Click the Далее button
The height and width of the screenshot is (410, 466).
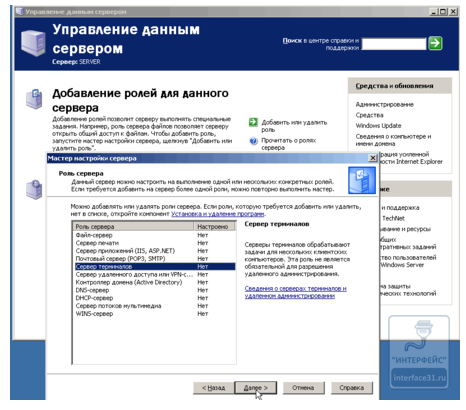point(256,388)
